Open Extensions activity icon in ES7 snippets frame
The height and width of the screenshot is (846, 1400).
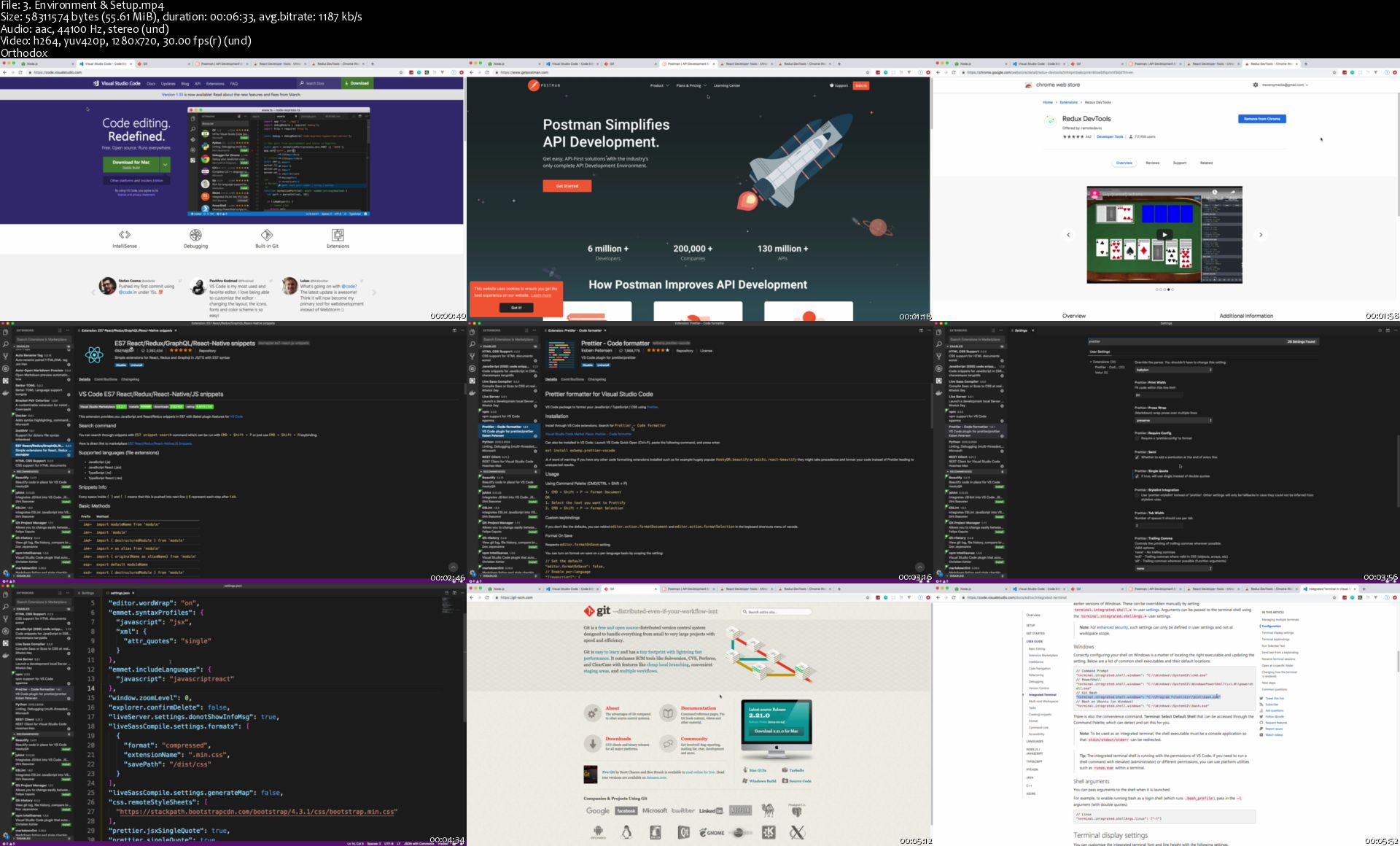click(x=6, y=381)
